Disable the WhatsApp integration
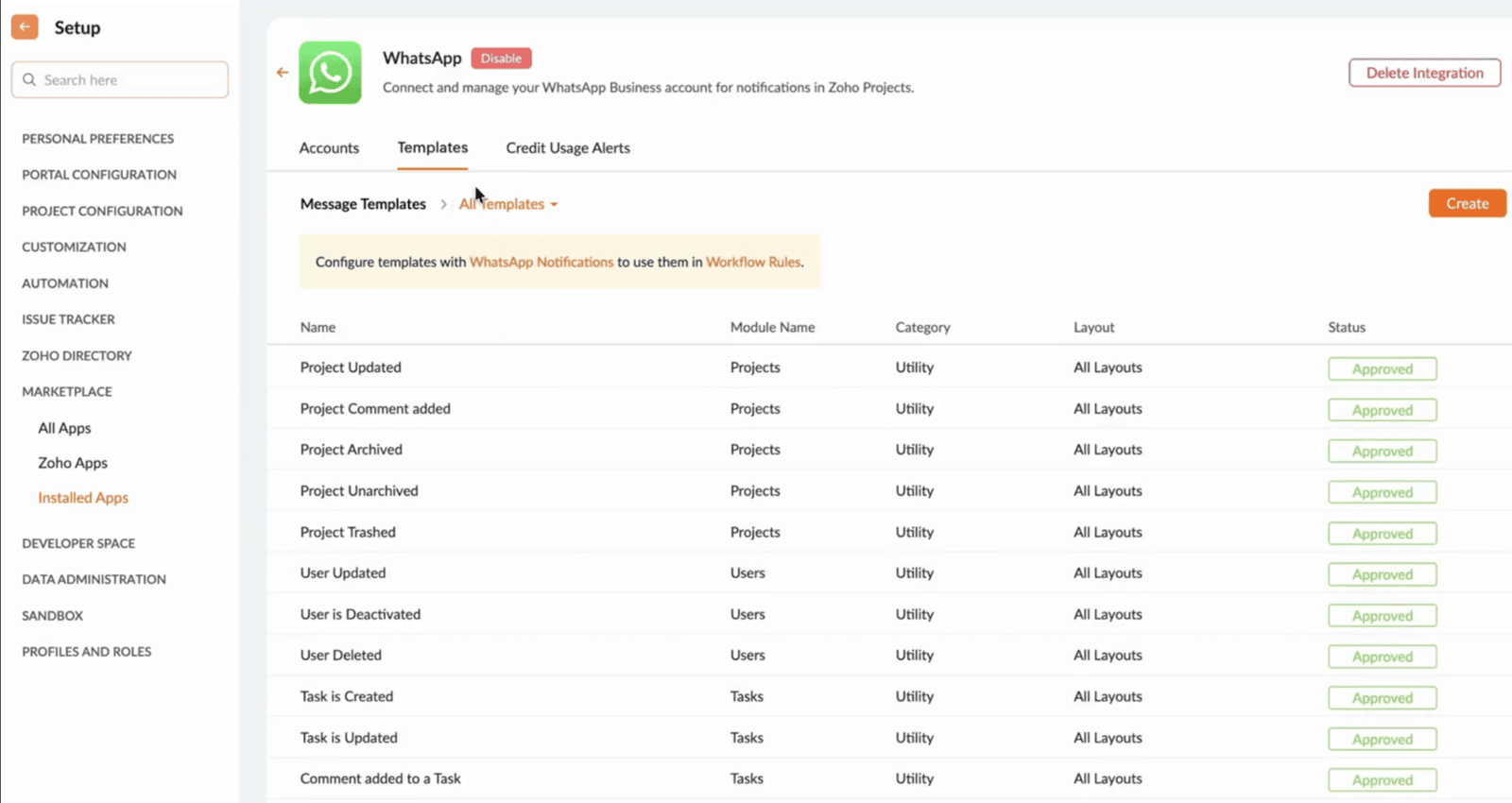 tap(501, 59)
